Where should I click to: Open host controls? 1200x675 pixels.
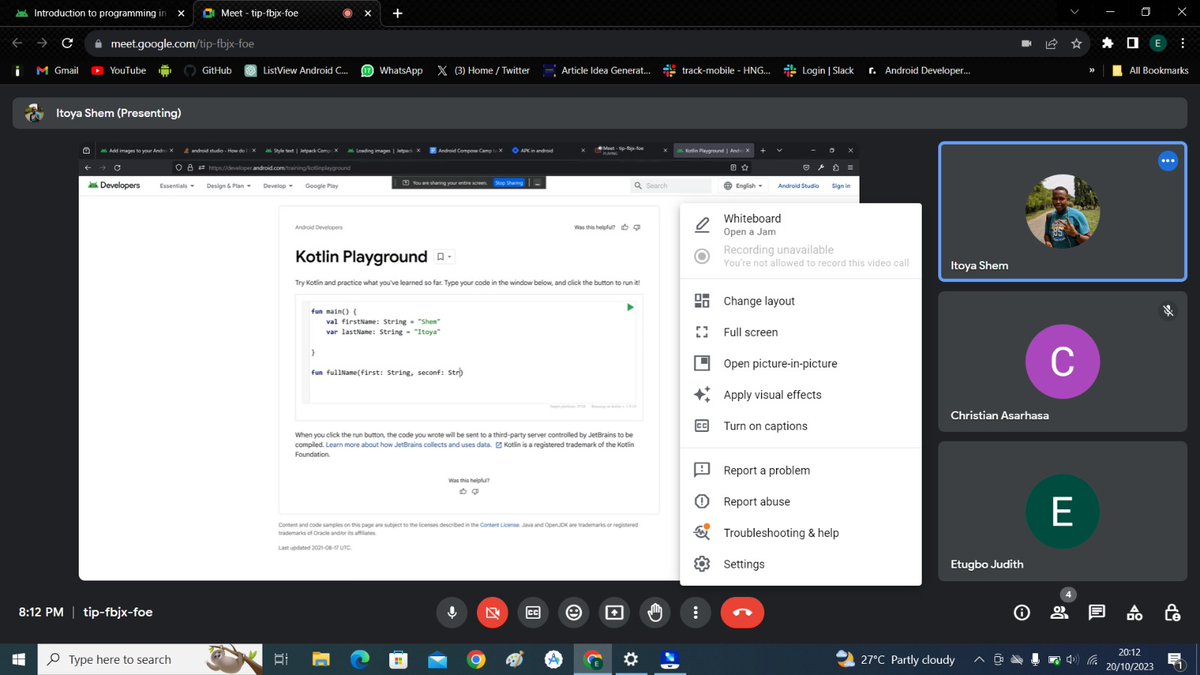click(x=1171, y=612)
